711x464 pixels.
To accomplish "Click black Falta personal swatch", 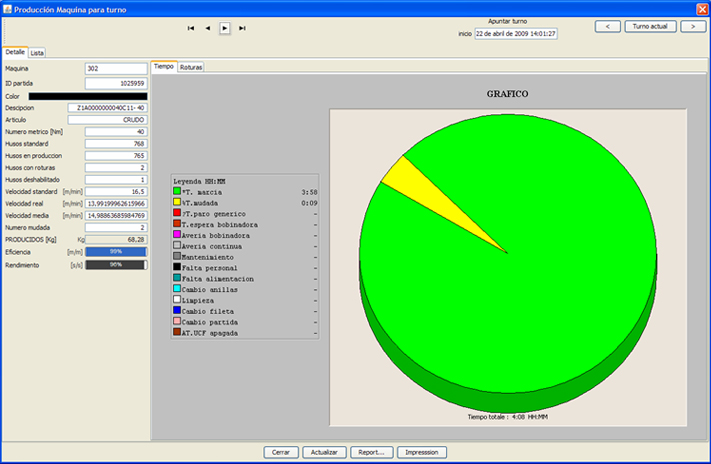I will click(177, 267).
